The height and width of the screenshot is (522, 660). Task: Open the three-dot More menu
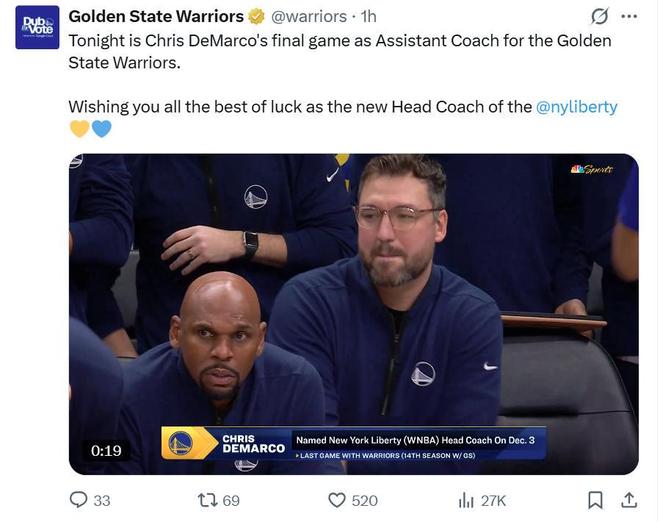629,17
